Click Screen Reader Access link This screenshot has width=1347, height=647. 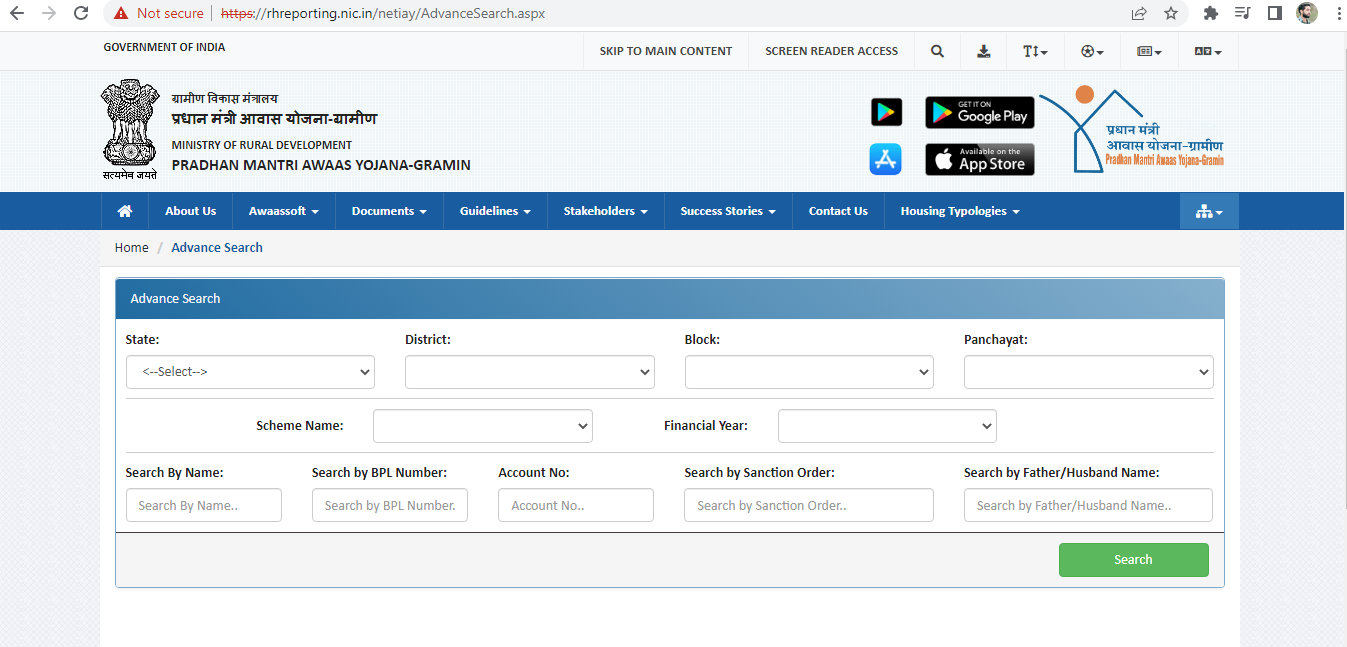pos(832,51)
